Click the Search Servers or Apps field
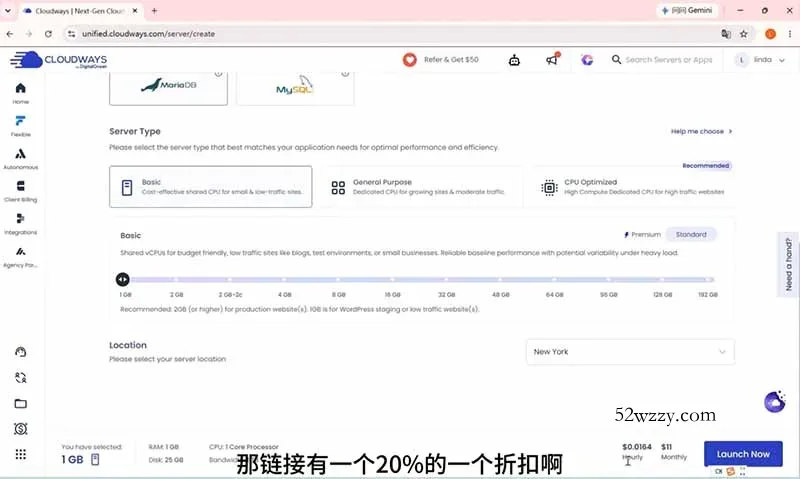800x479 pixels. (668, 60)
